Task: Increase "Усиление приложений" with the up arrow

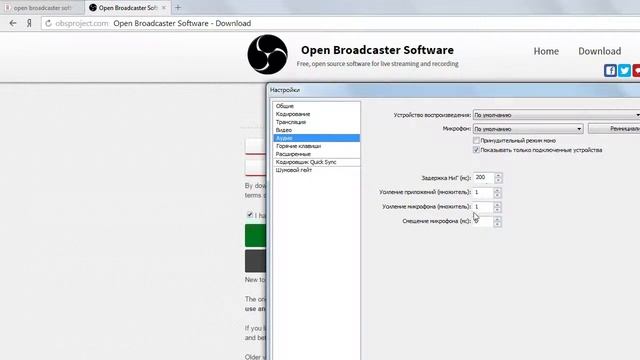Action: (497, 190)
